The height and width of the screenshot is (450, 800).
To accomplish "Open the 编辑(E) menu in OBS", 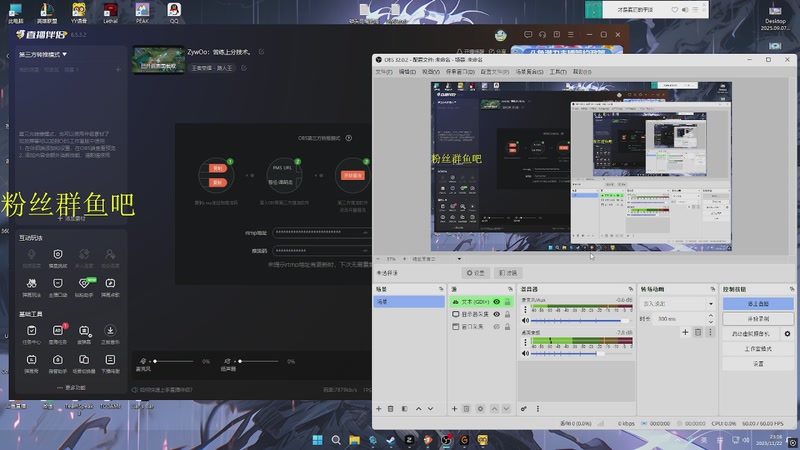I will pos(407,72).
